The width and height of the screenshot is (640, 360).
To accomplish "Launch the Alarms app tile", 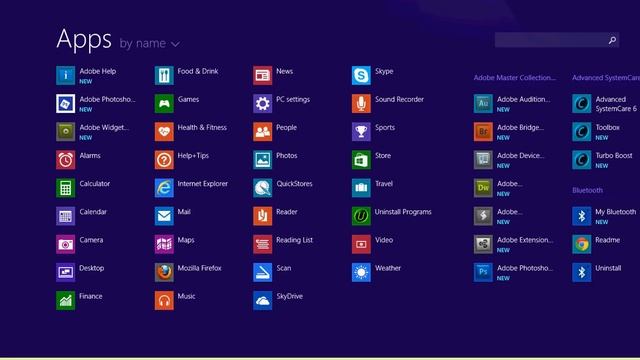I will pyautogui.click(x=65, y=160).
